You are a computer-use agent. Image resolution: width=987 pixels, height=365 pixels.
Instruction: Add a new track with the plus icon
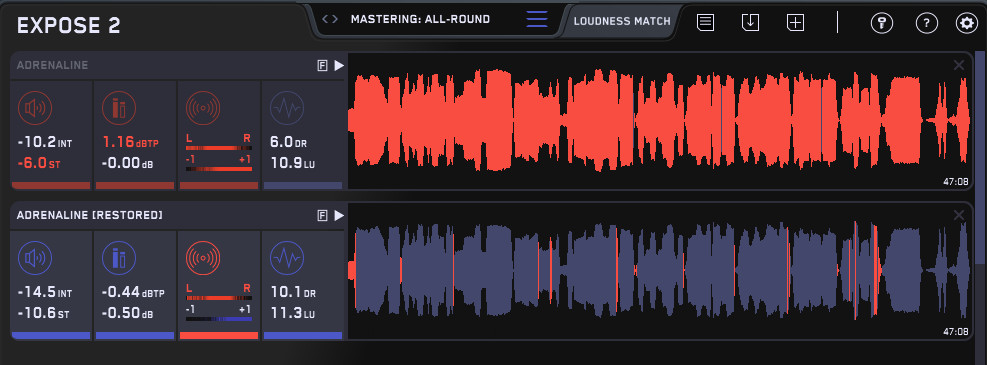click(796, 23)
